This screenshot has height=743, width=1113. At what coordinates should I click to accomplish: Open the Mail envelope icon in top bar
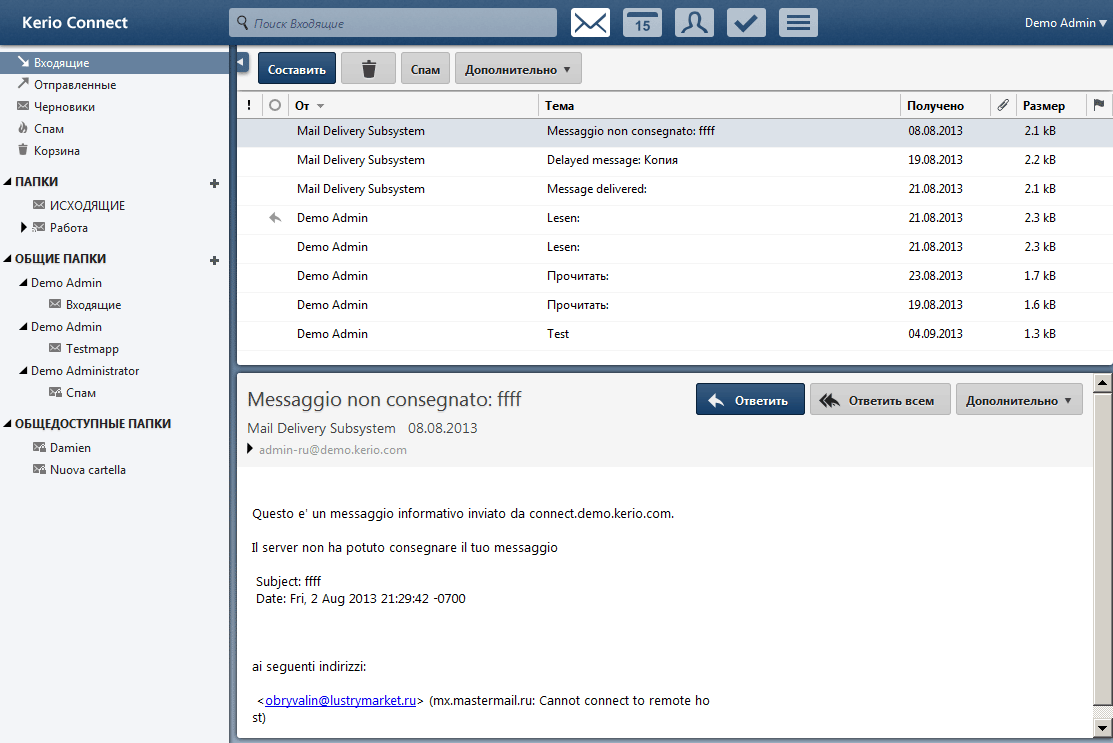point(590,23)
